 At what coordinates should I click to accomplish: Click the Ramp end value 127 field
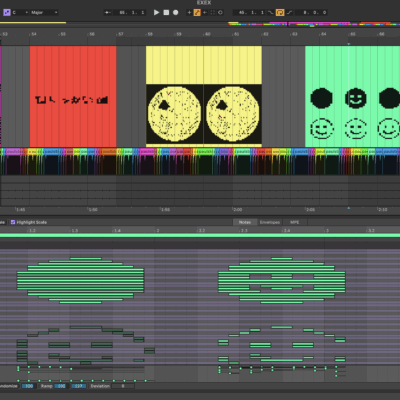coord(79,386)
